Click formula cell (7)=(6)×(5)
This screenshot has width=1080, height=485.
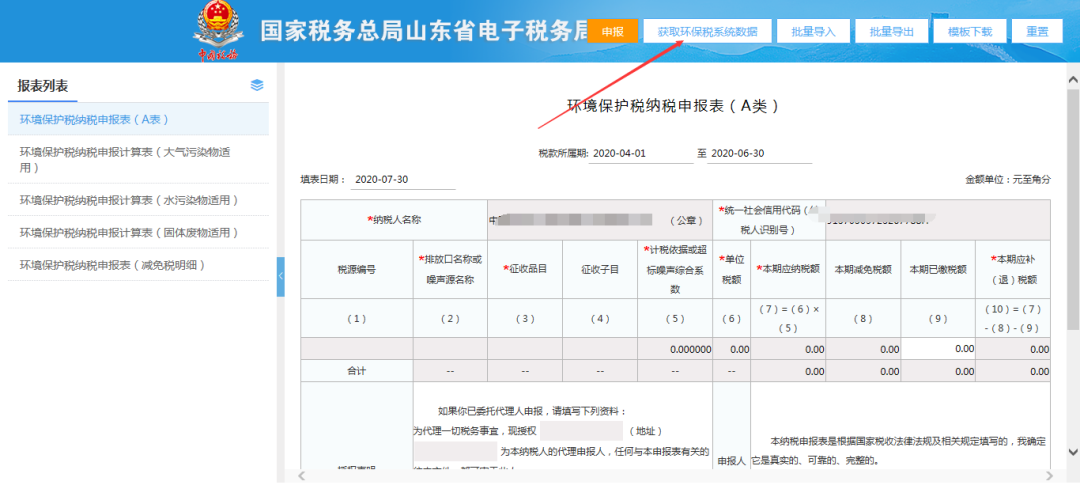tap(788, 318)
